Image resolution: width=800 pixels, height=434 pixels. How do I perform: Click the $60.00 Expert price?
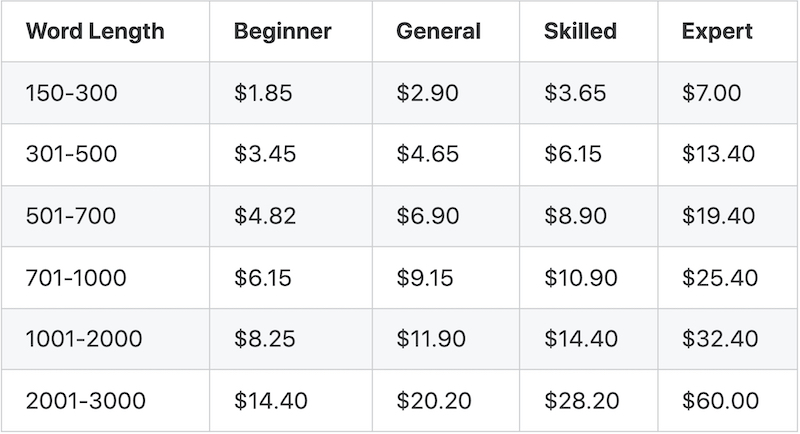(720, 401)
